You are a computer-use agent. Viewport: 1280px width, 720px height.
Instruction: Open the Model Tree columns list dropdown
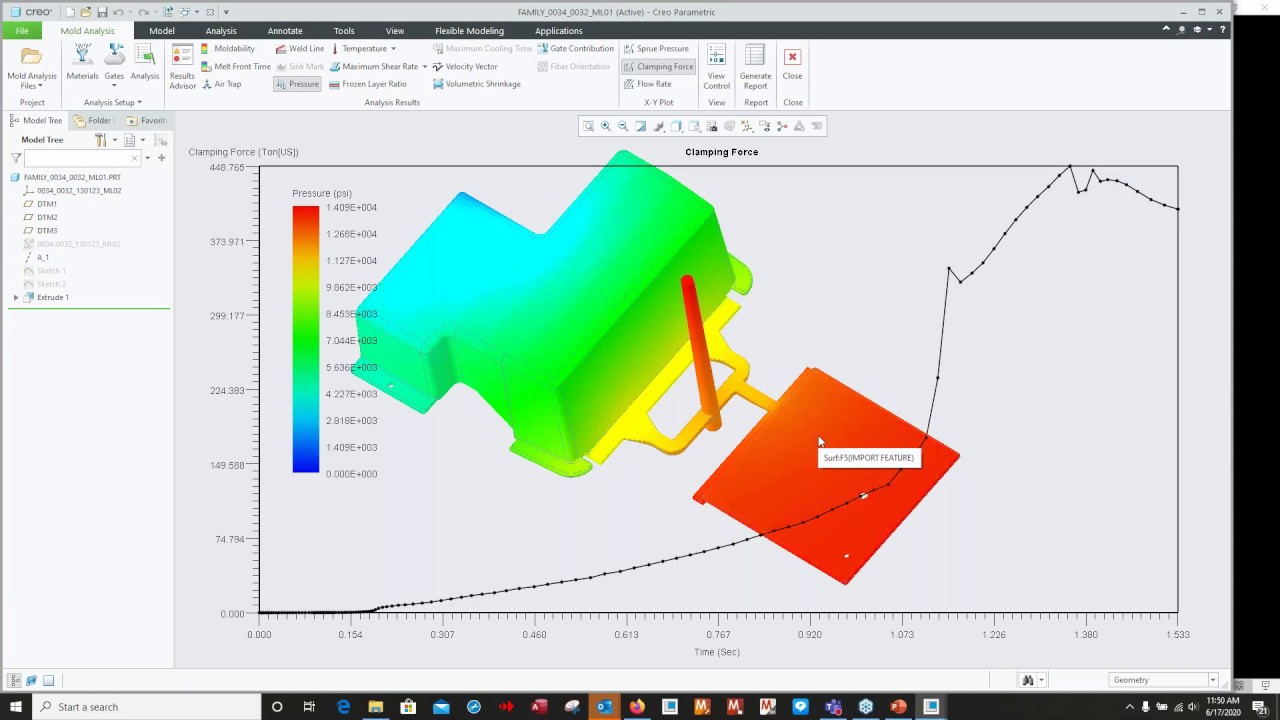click(x=134, y=140)
